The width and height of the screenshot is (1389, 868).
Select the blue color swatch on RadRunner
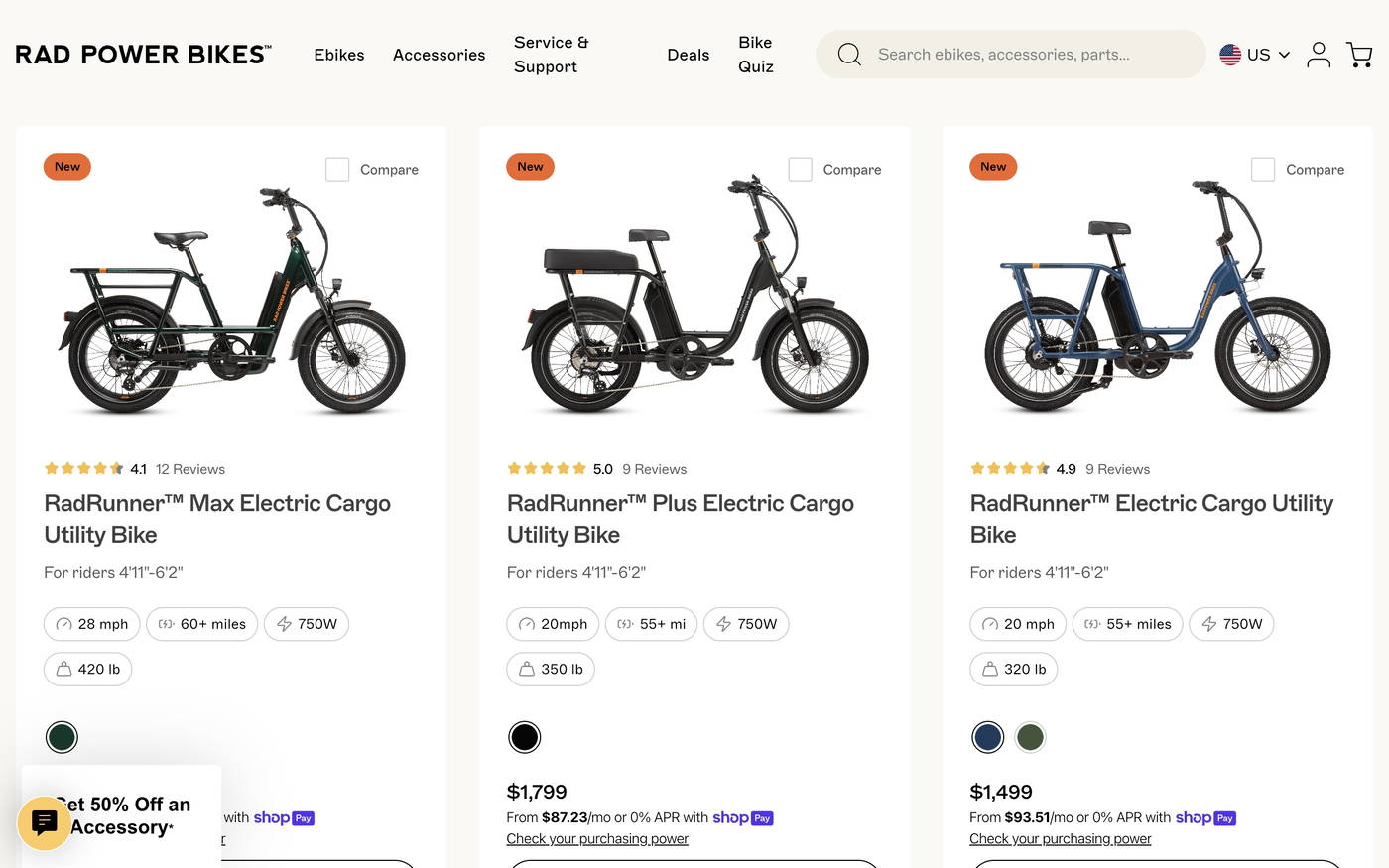point(987,736)
